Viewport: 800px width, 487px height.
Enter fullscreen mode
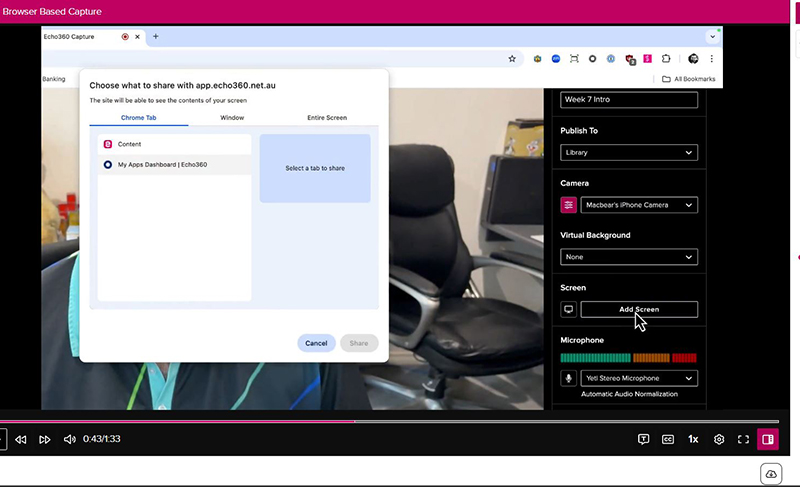743,439
